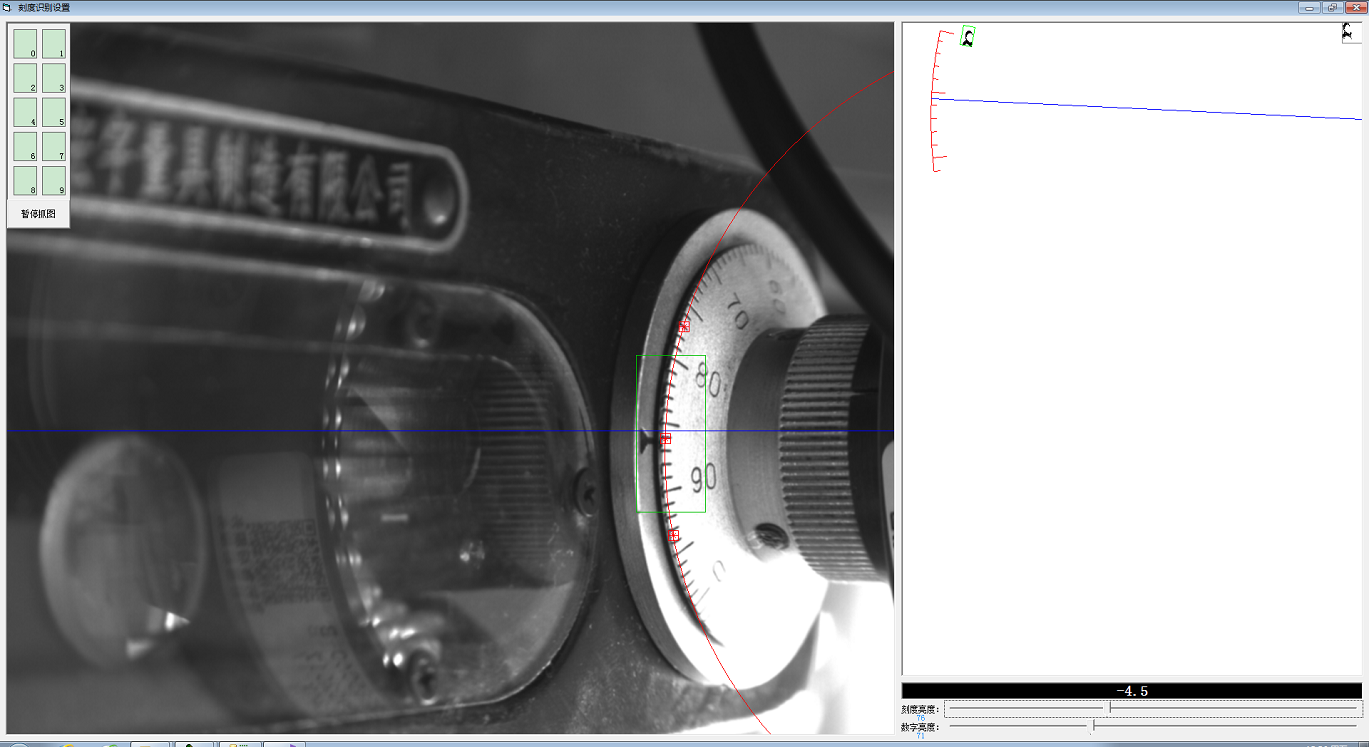Viewport: 1369px width, 747px height.
Task: Click the green-boxed digit in the analysis panel
Action: (968, 36)
